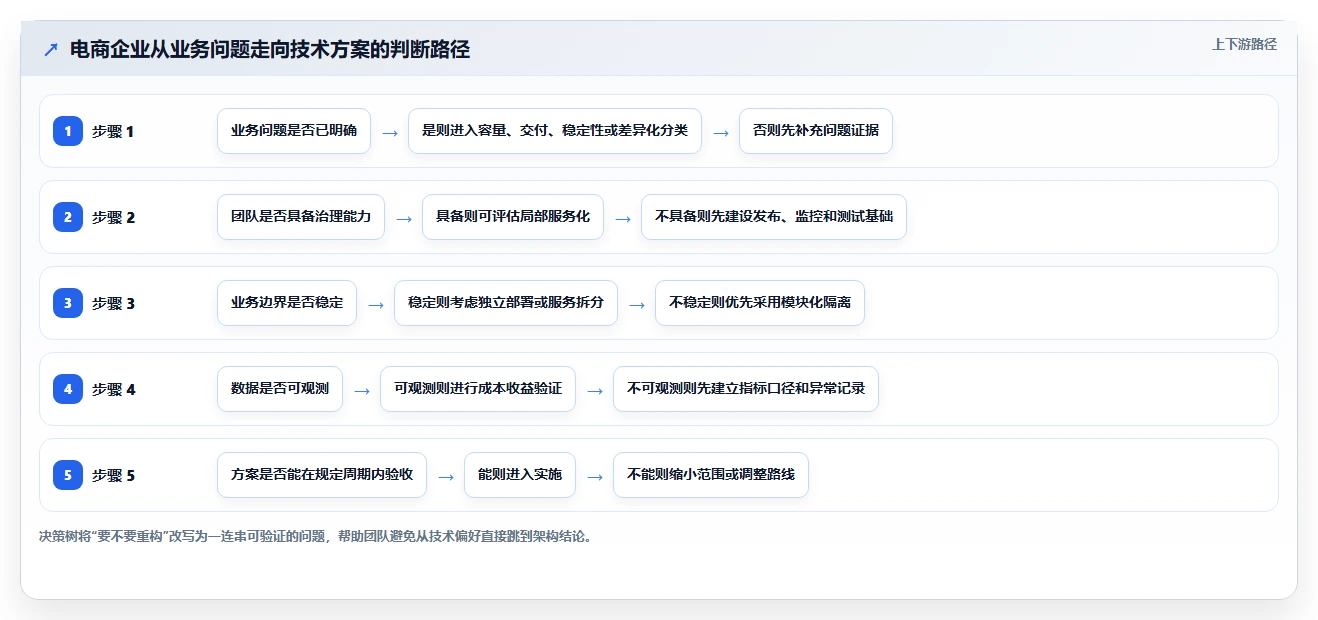Click the 稳定则考虑独立部署或服务拆分 node

click(x=506, y=303)
